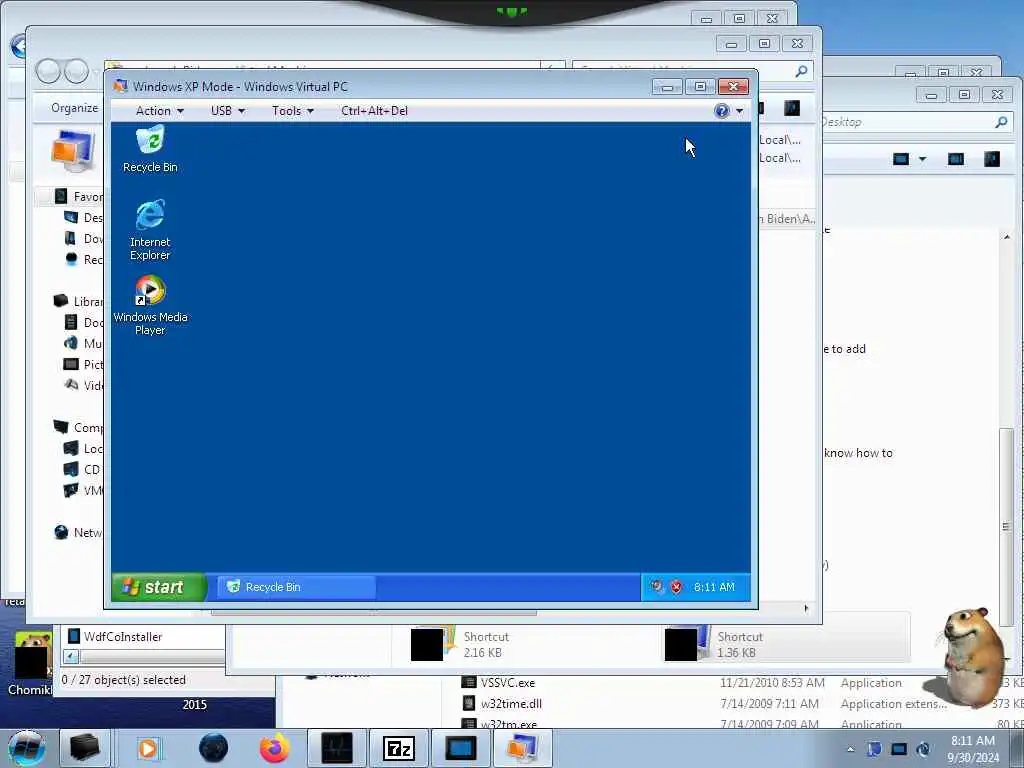The image size is (1024, 768).
Task: Open 7-Zip from the taskbar
Action: tap(399, 748)
